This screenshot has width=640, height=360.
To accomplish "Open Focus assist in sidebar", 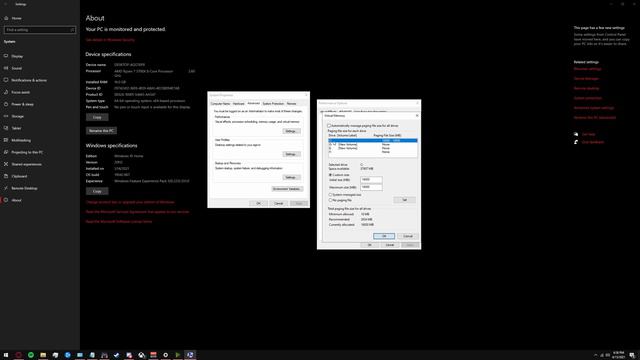I will (x=20, y=92).
